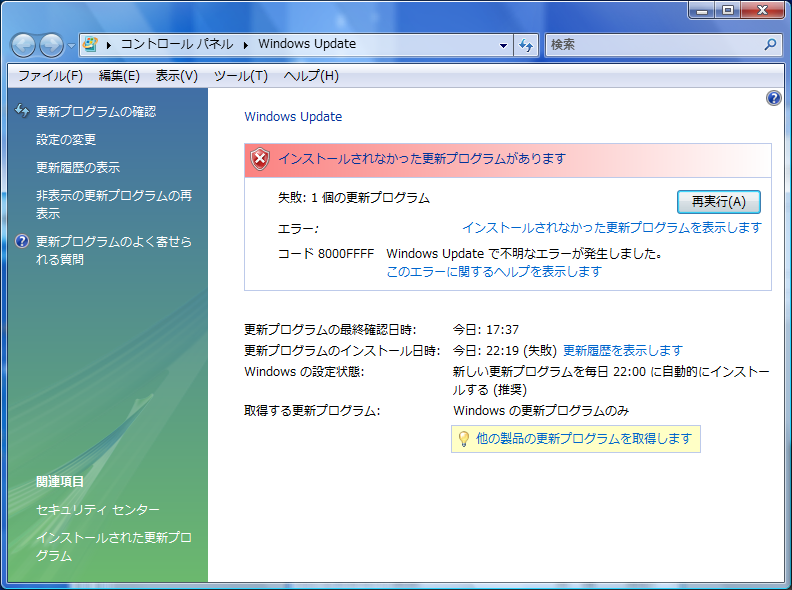Click the blue help icon at top right

click(773, 98)
